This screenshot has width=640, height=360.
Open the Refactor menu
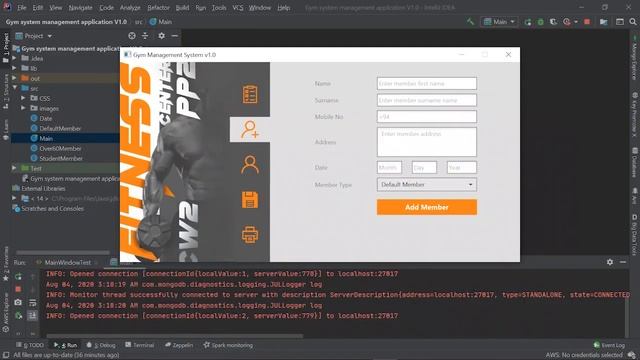[x=158, y=8]
